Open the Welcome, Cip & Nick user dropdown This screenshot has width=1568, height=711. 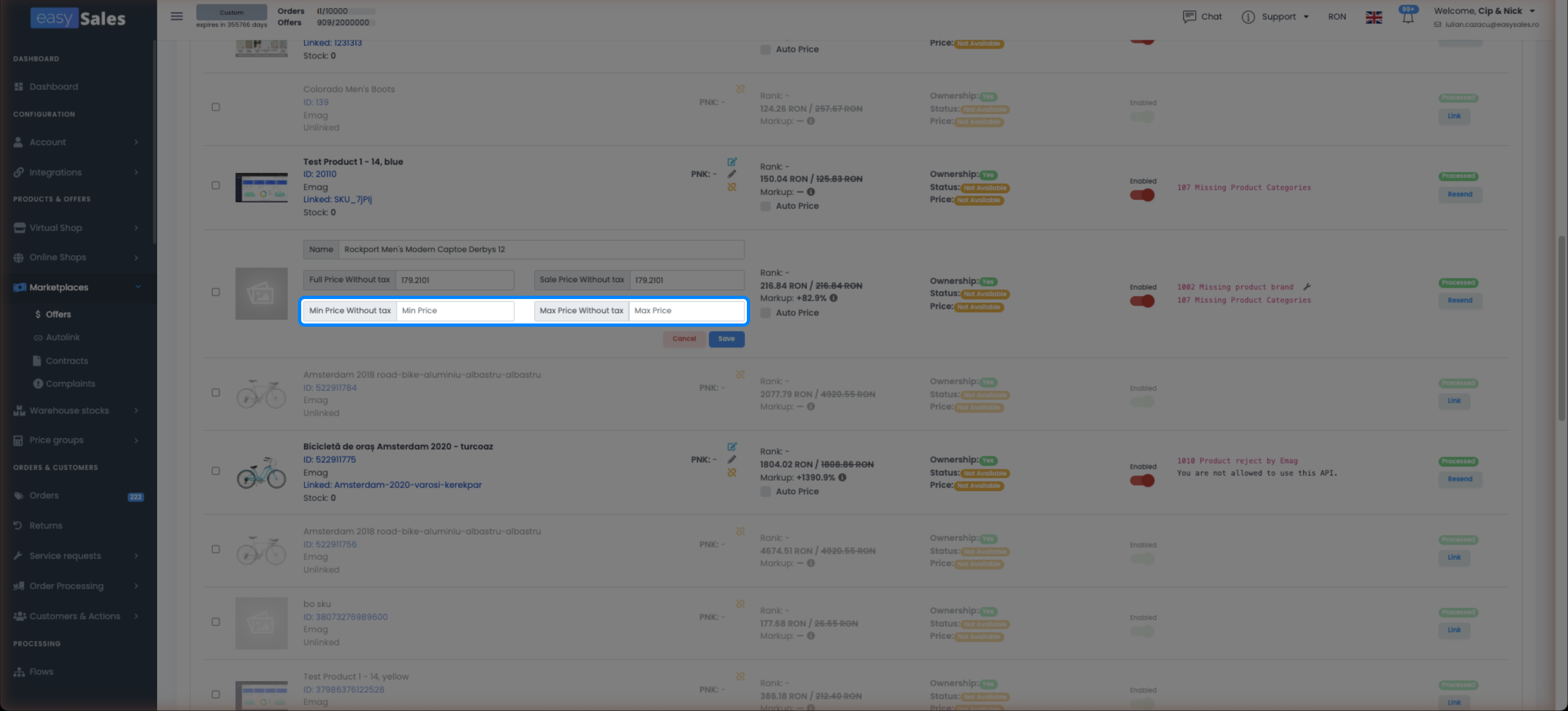(x=1485, y=11)
